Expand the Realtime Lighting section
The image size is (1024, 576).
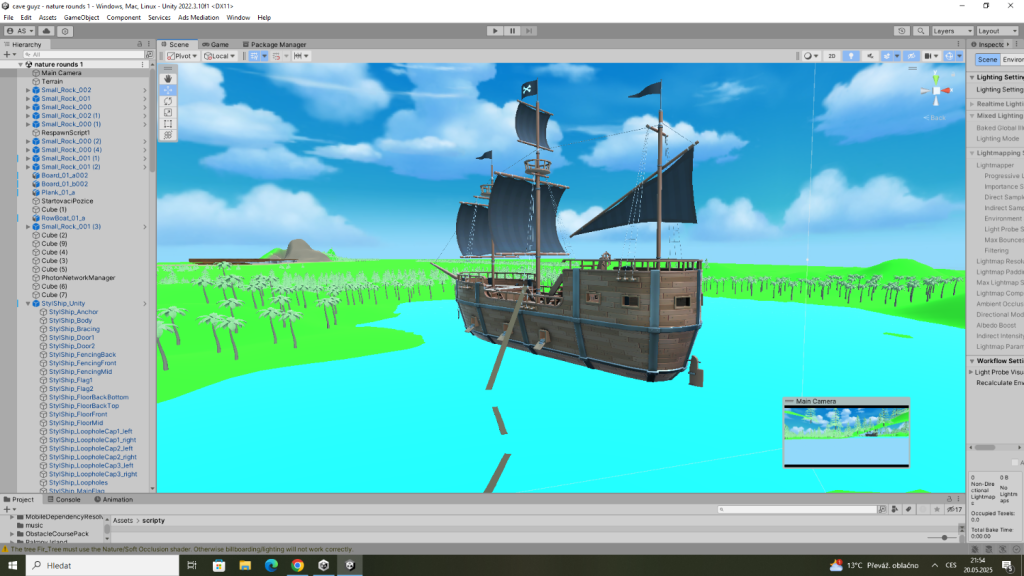[972, 104]
